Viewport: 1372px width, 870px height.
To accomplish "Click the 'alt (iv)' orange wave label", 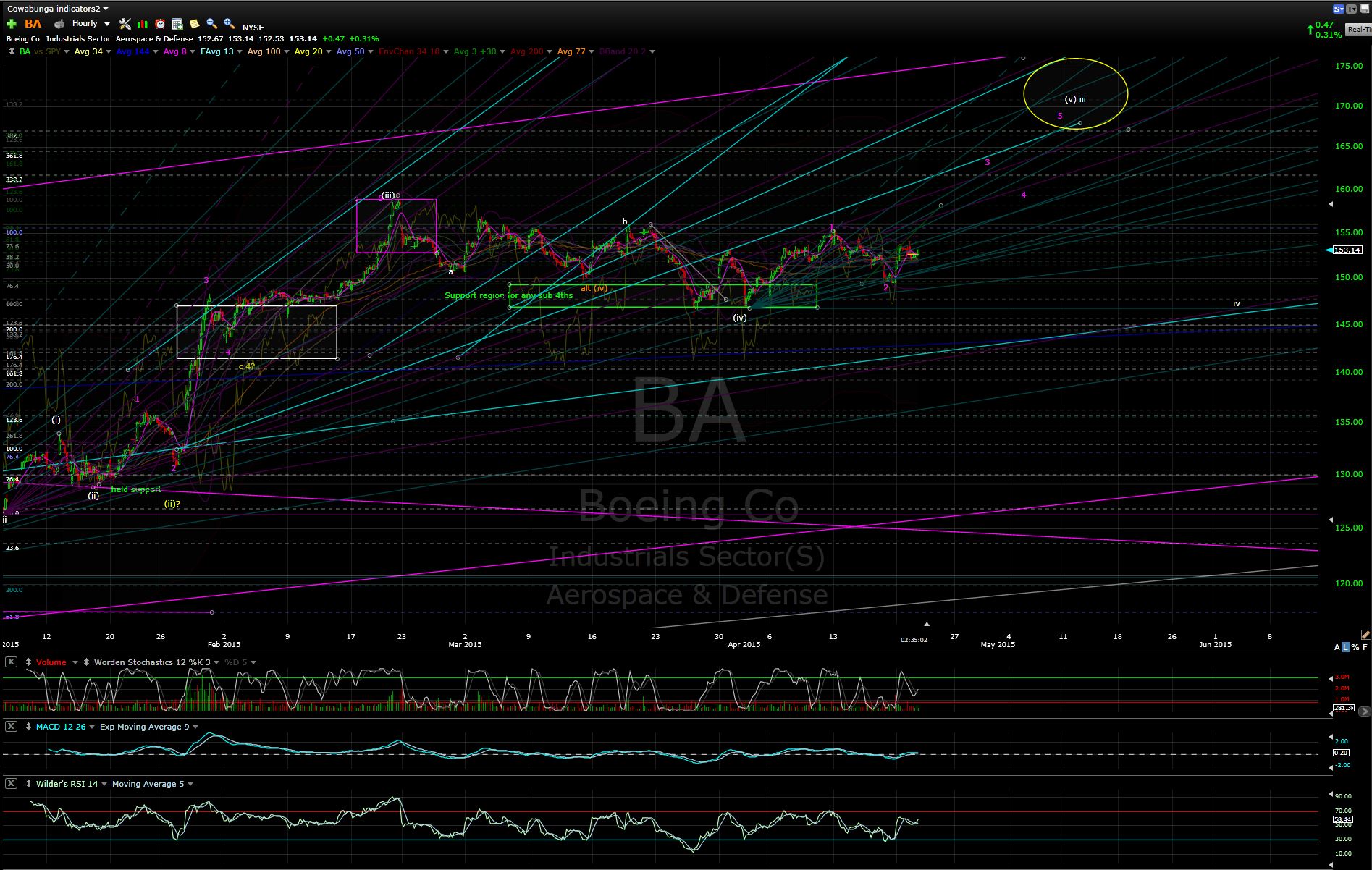I will [x=594, y=288].
